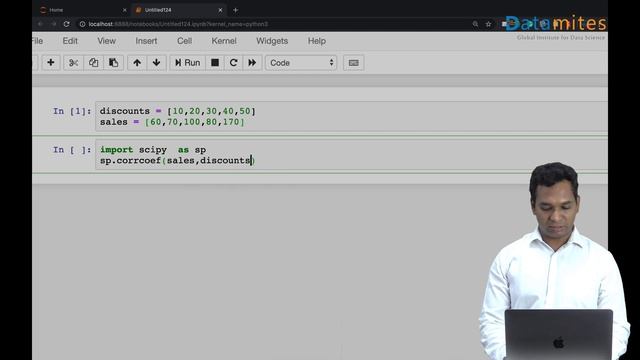Viewport: 640px width, 360px height.
Task: Reload the page in the browser
Action: coord(67,24)
